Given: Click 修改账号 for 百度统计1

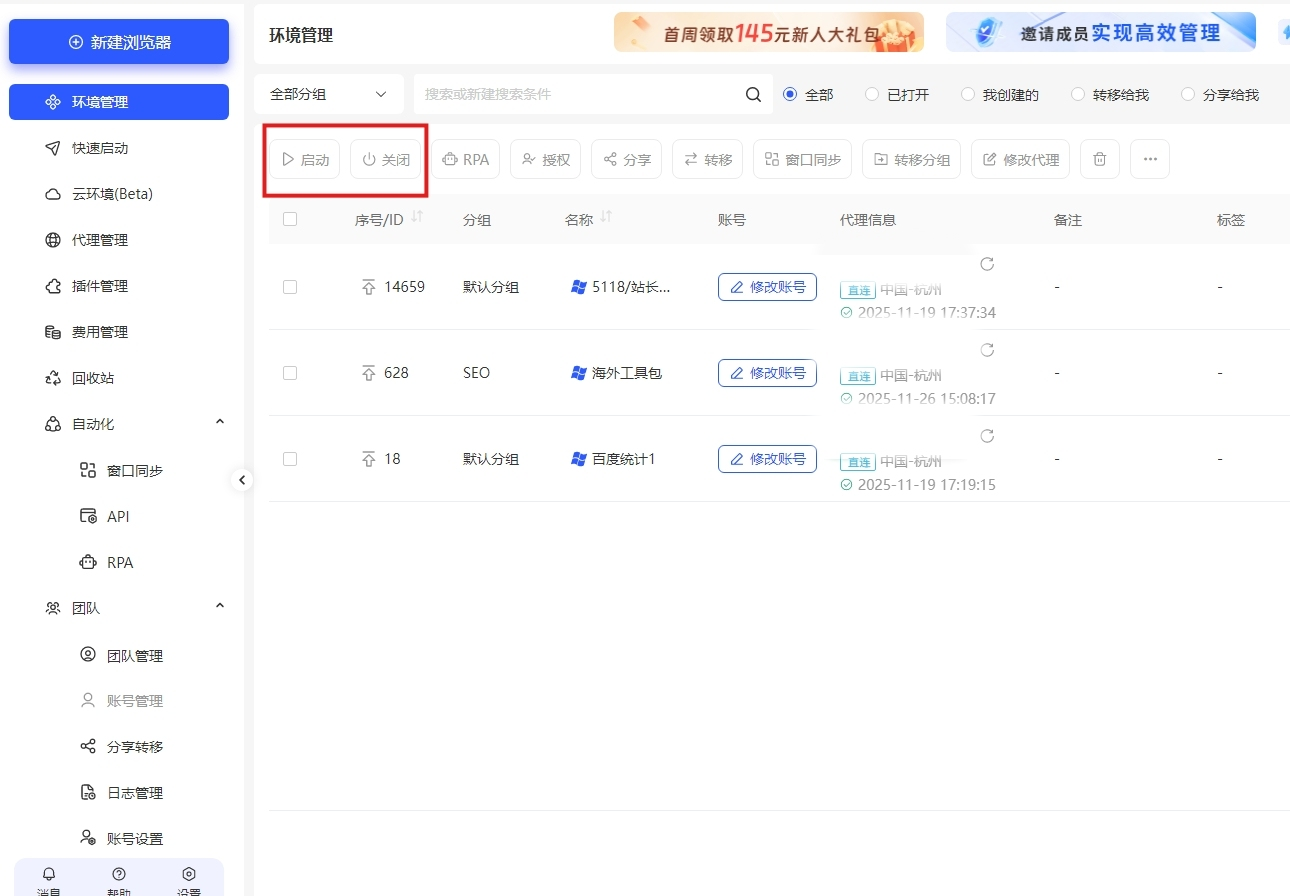Looking at the screenshot, I should pyautogui.click(x=767, y=458).
